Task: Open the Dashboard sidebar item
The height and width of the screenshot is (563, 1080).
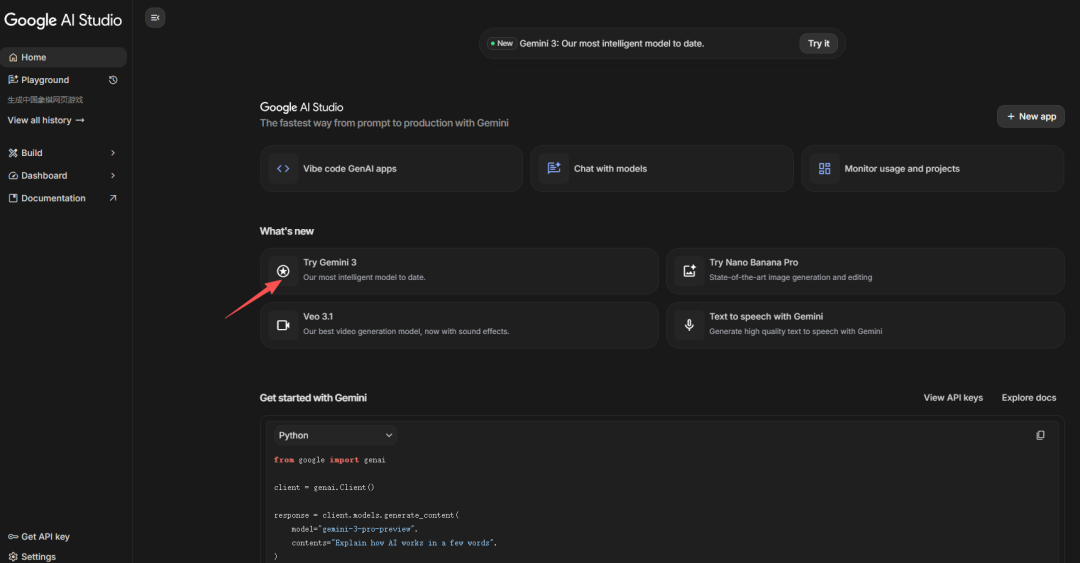Action: tap(63, 176)
